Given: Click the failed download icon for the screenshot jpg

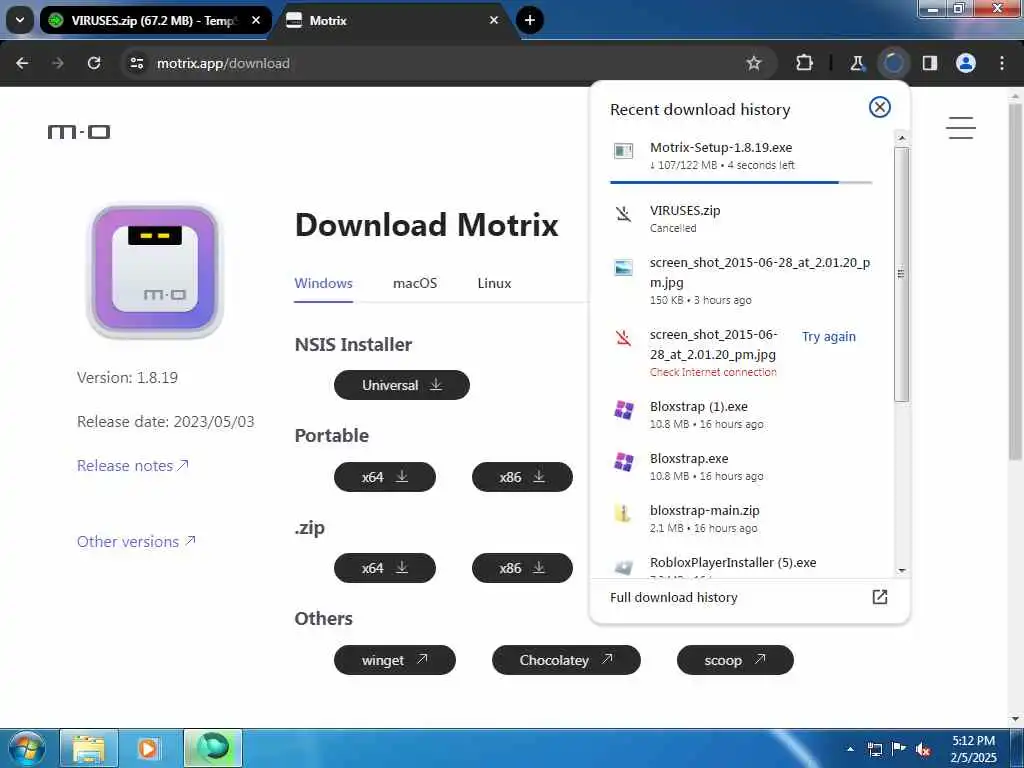Looking at the screenshot, I should 624,338.
